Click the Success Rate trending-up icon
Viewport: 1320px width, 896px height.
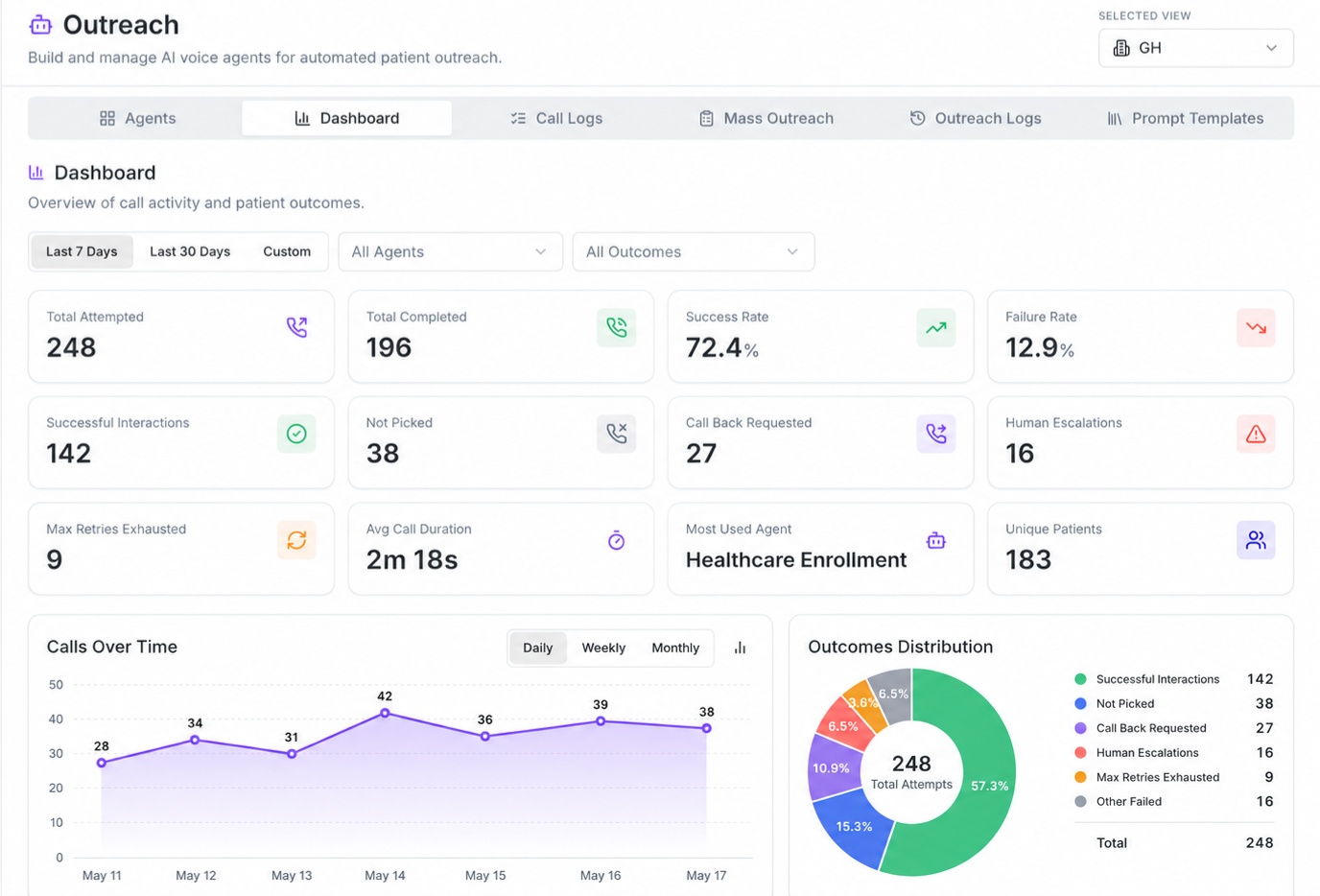pos(935,328)
